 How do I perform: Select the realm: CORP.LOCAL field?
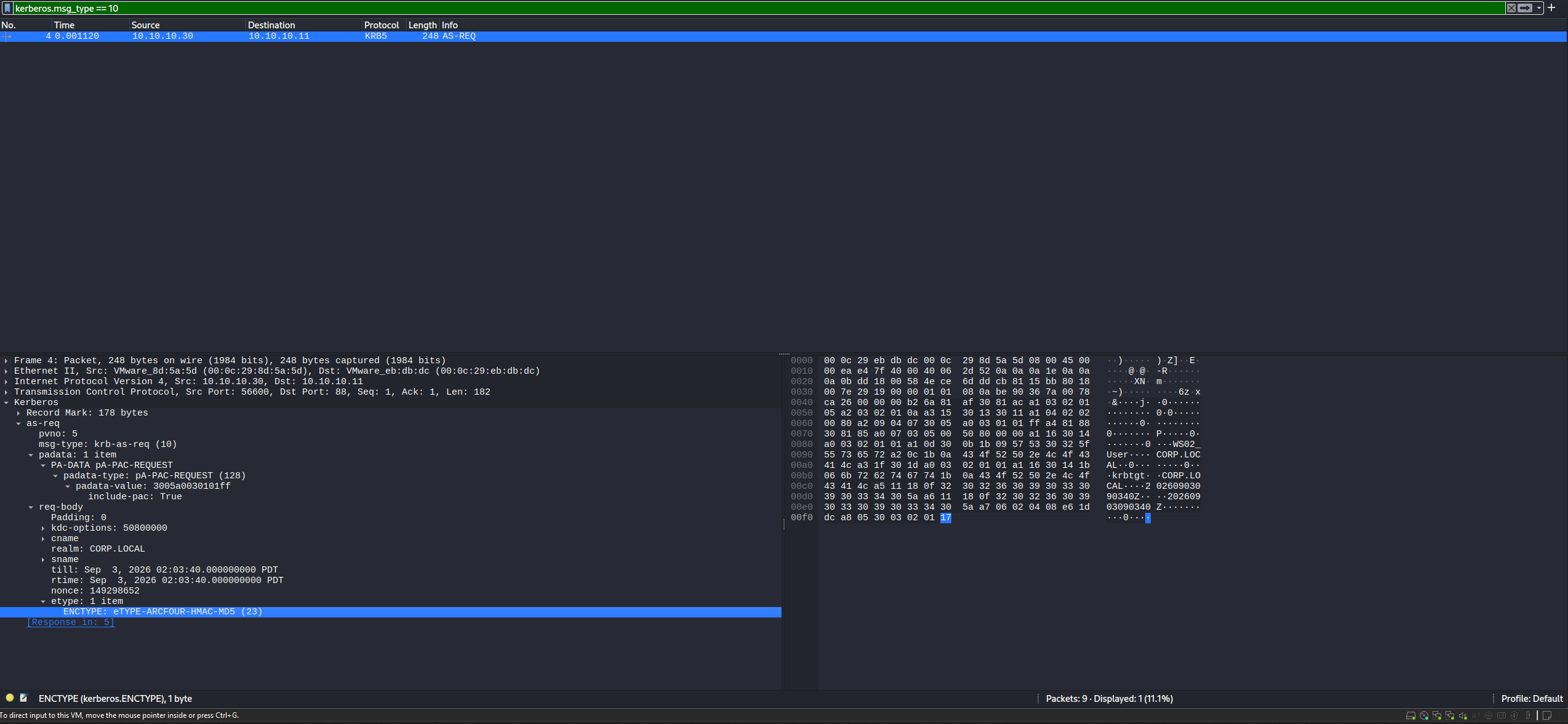(x=98, y=549)
